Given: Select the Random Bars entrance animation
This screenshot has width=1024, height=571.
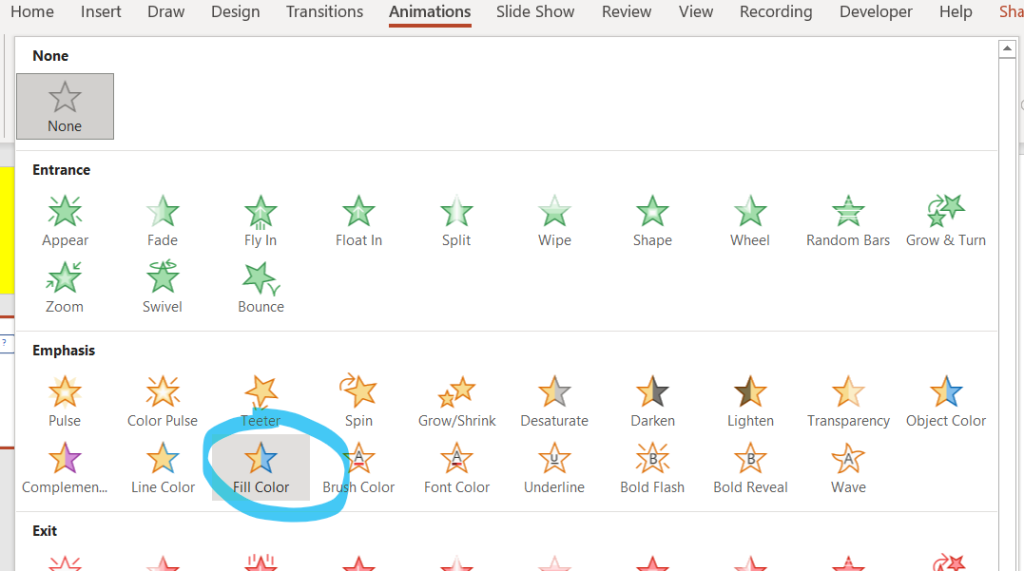Looking at the screenshot, I should point(848,221).
